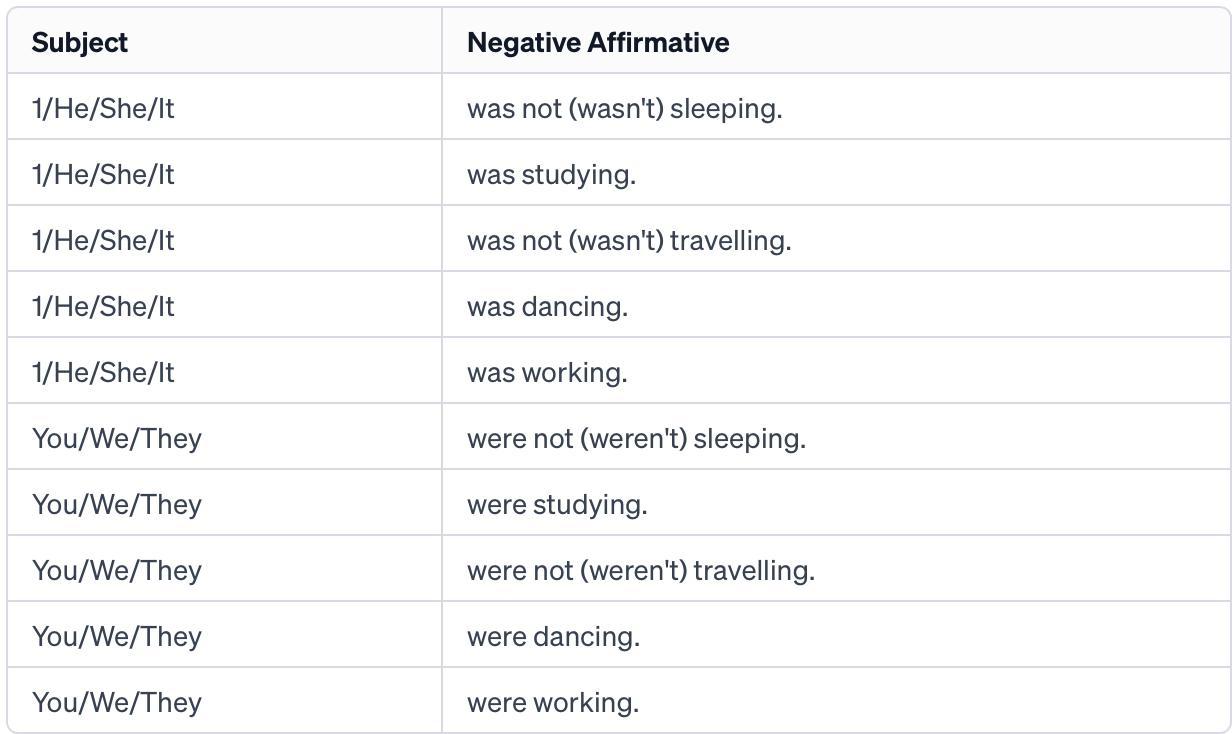Image resolution: width=1232 pixels, height=734 pixels.
Task: Select the subject cell beside "were working."
Action: point(117,702)
